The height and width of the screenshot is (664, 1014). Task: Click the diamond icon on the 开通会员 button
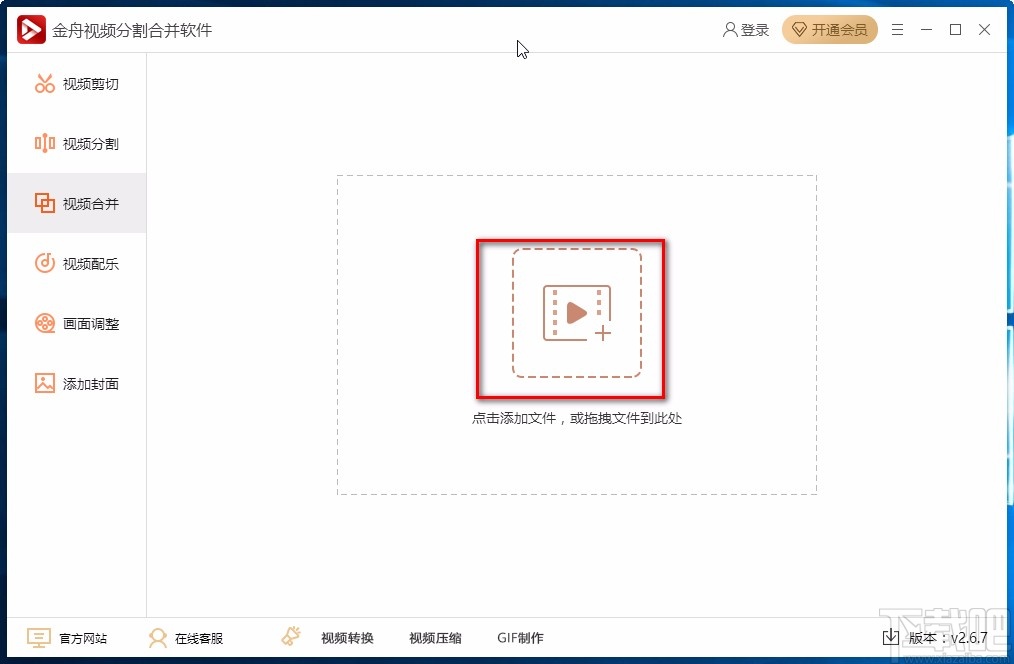coord(799,30)
